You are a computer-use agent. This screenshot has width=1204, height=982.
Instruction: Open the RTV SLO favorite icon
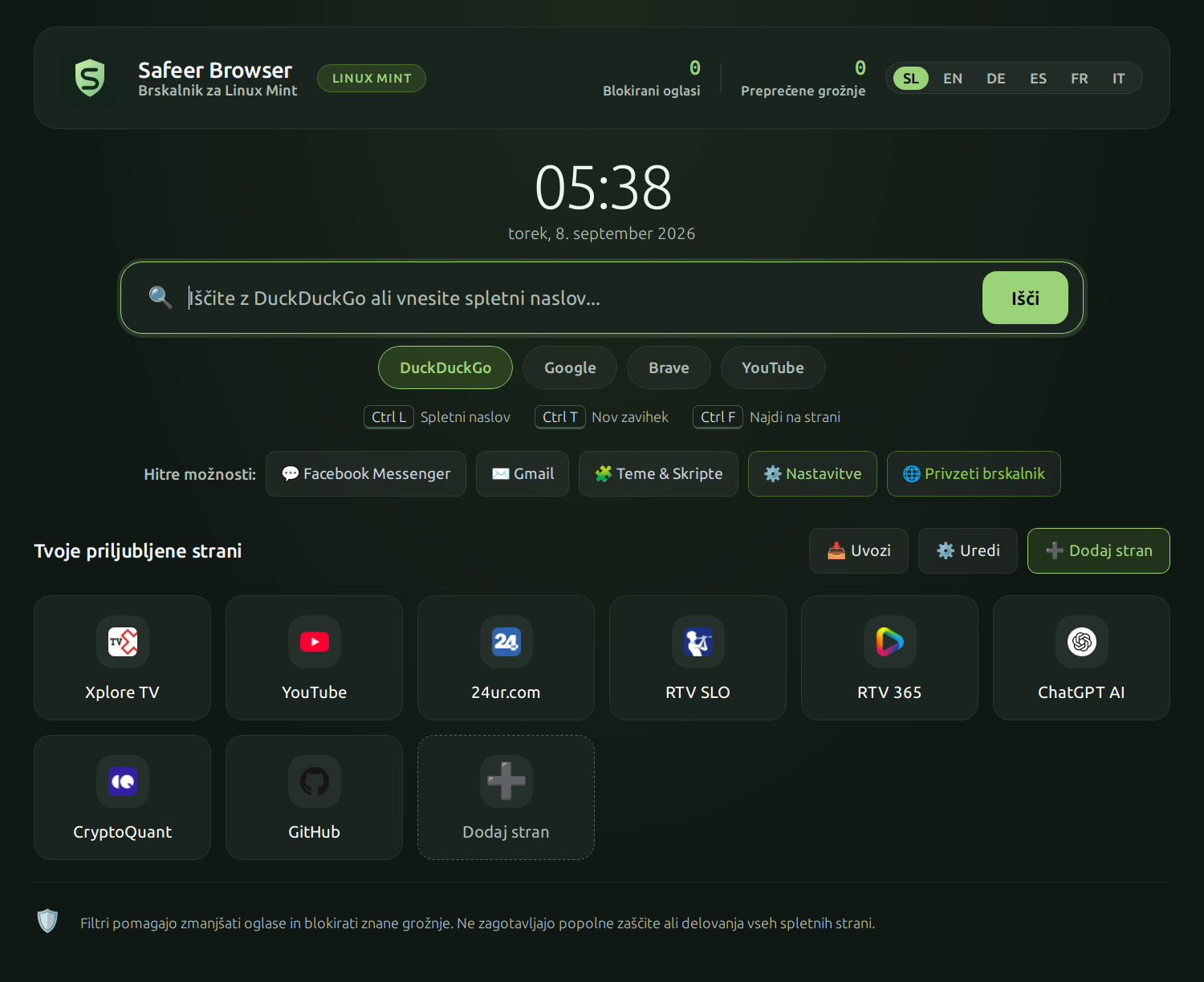tap(698, 642)
